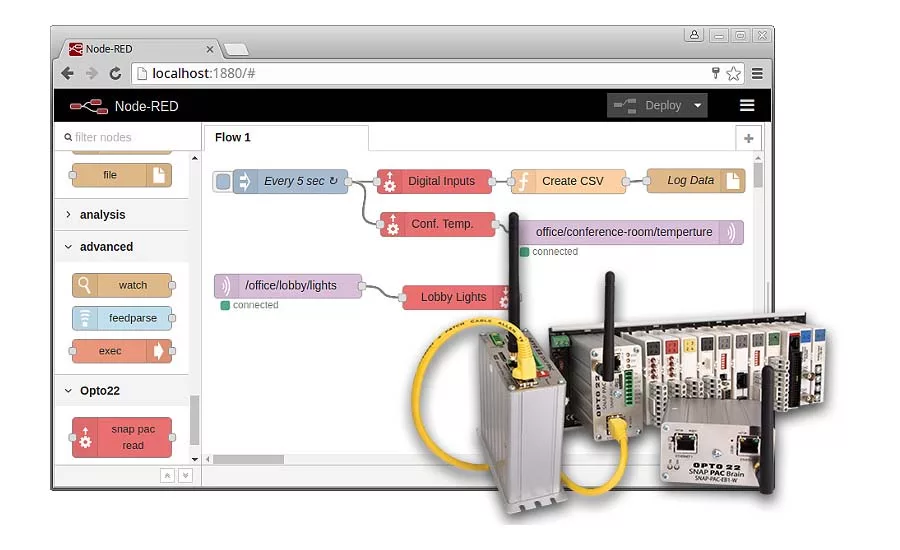This screenshot has height=550, width=900.
Task: Select the feedparse node in palette
Action: (x=123, y=318)
